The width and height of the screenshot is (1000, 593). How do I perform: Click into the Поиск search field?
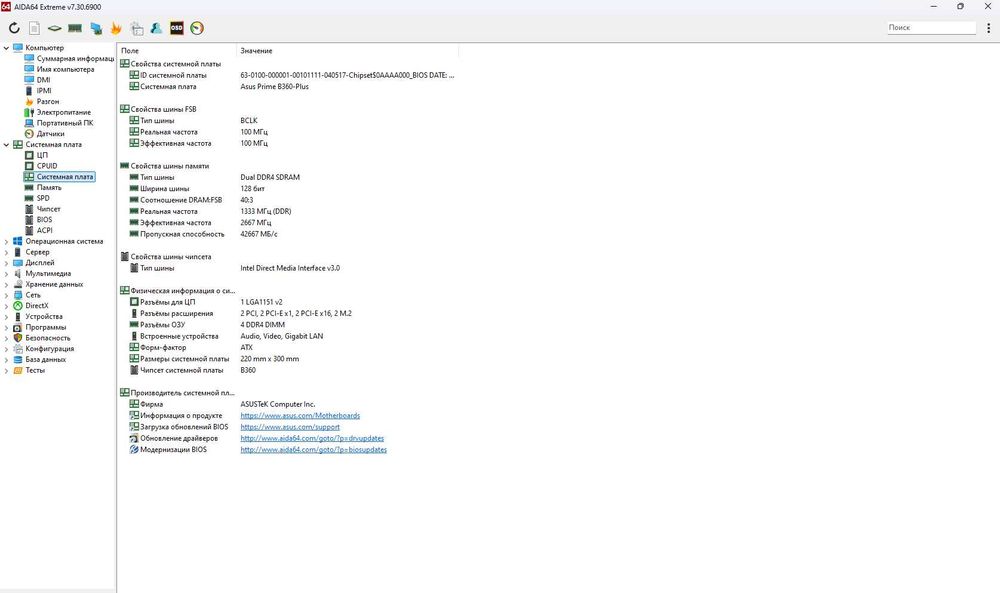(x=931, y=27)
